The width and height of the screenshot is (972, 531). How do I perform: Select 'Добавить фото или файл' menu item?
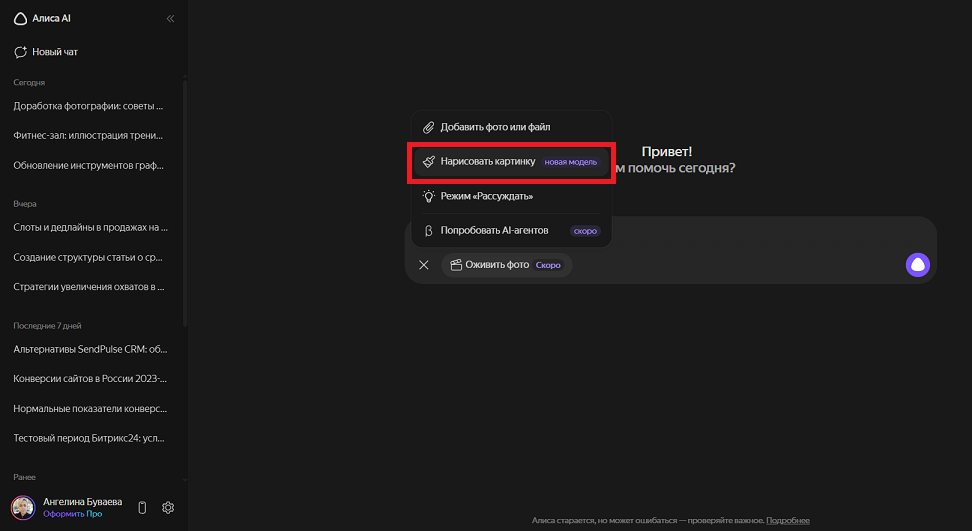511,127
